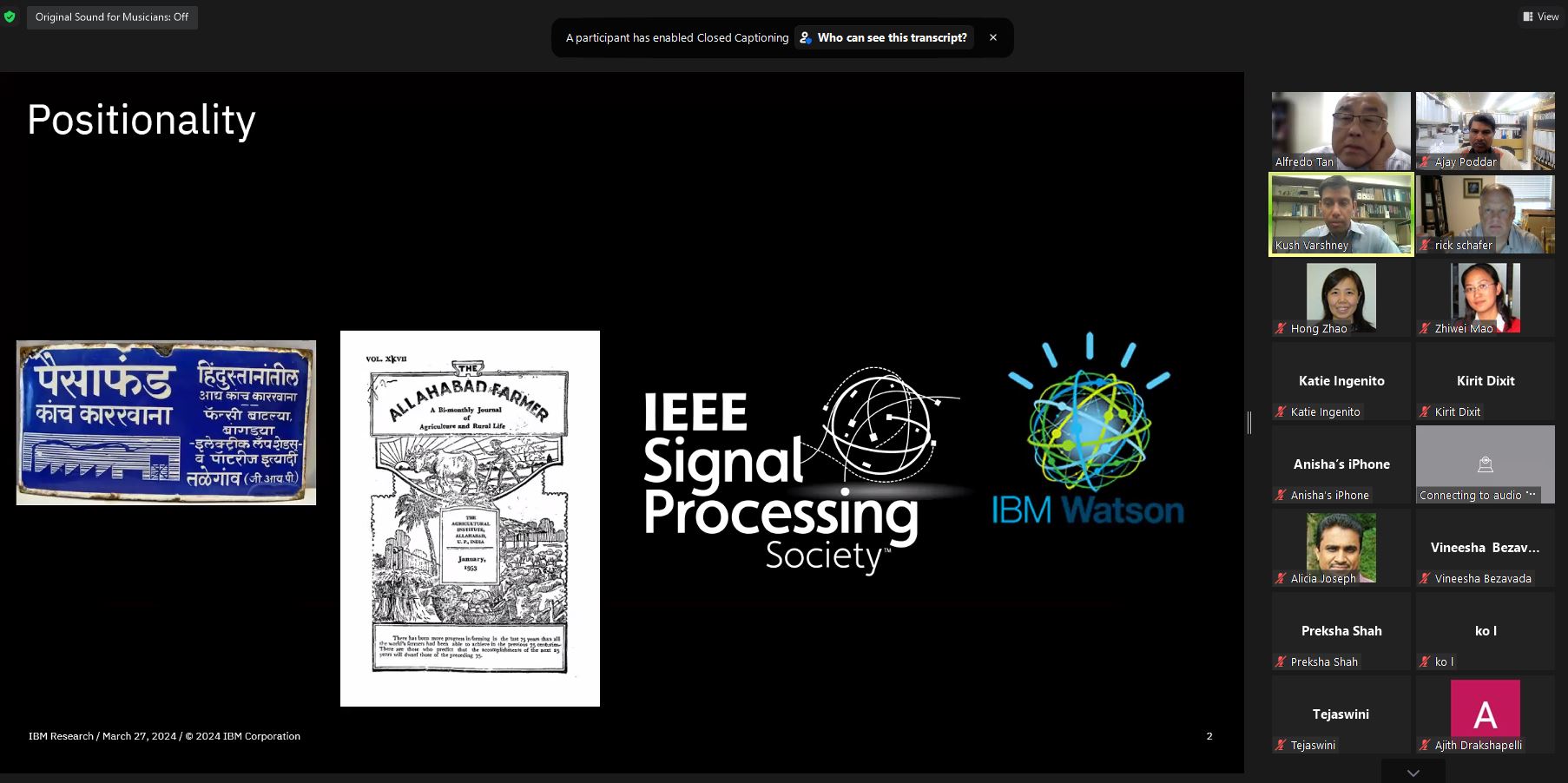Open 'Who can see this transcript?' link

[884, 37]
